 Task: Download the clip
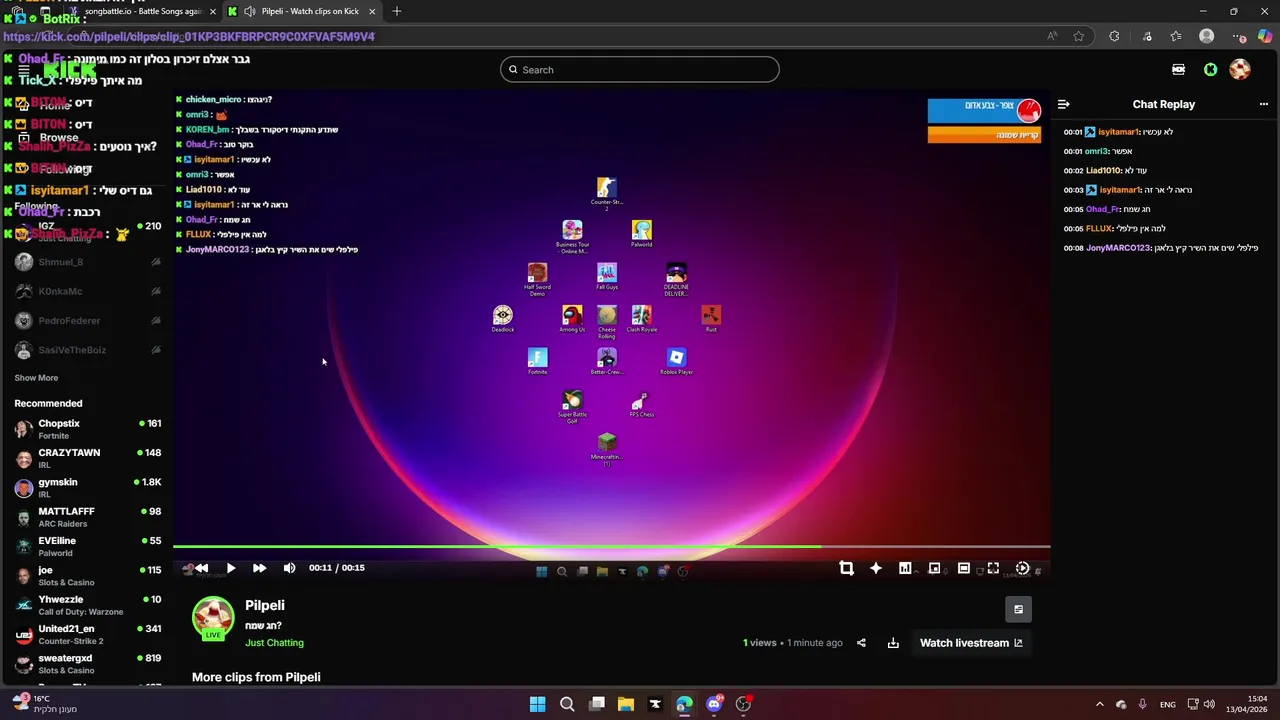(893, 643)
